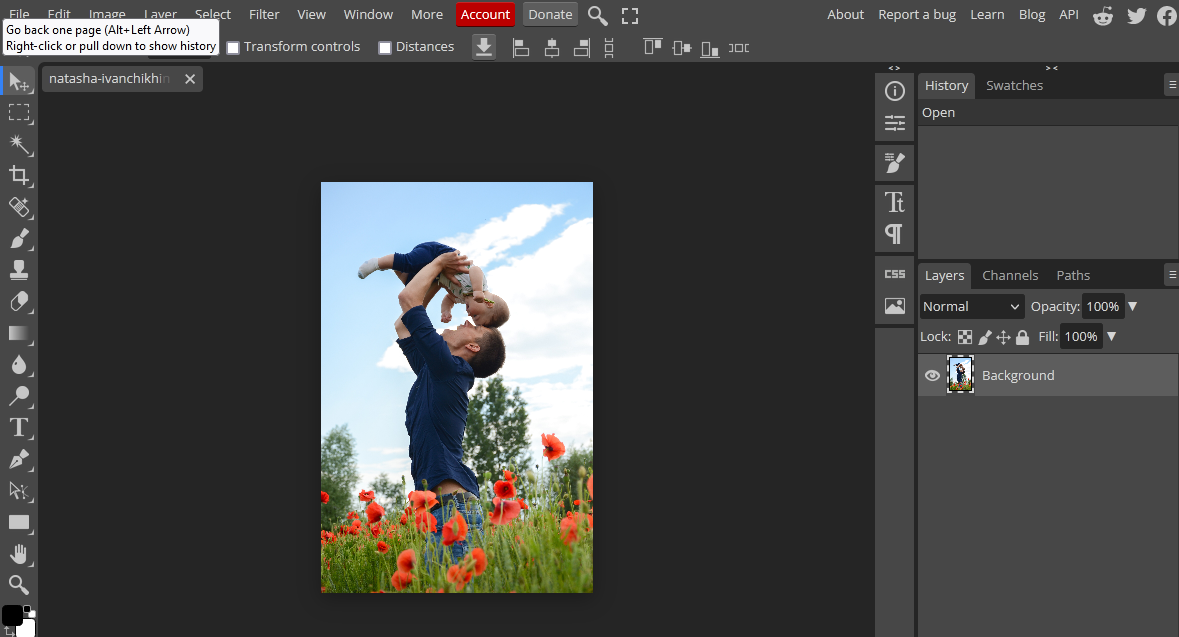Open the More menu
This screenshot has height=637, width=1179.
click(x=427, y=14)
